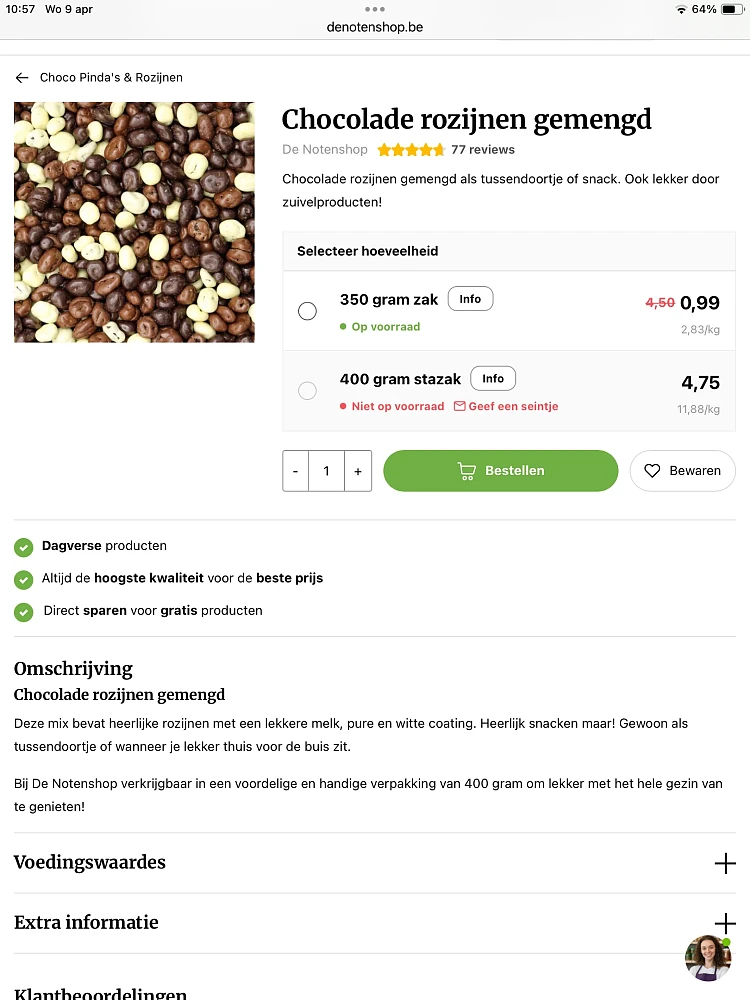Select the 350 gram zak option

307,311
